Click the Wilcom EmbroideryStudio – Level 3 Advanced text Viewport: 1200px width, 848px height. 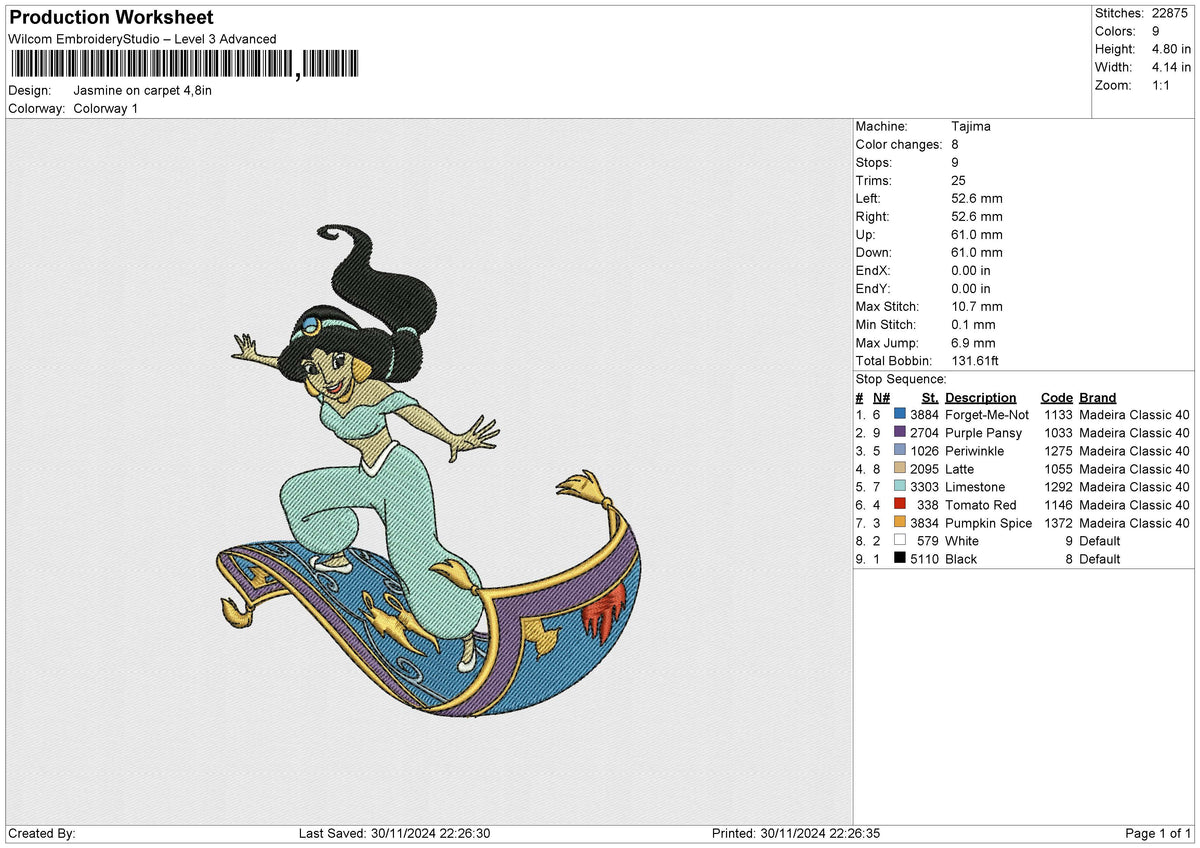[142, 39]
